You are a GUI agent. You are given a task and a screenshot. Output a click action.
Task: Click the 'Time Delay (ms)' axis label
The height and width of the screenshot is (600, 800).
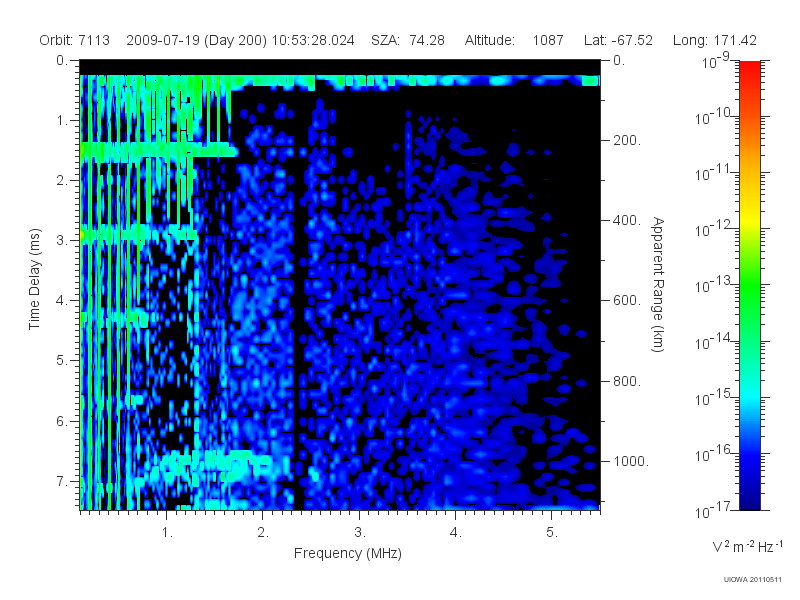(34, 279)
